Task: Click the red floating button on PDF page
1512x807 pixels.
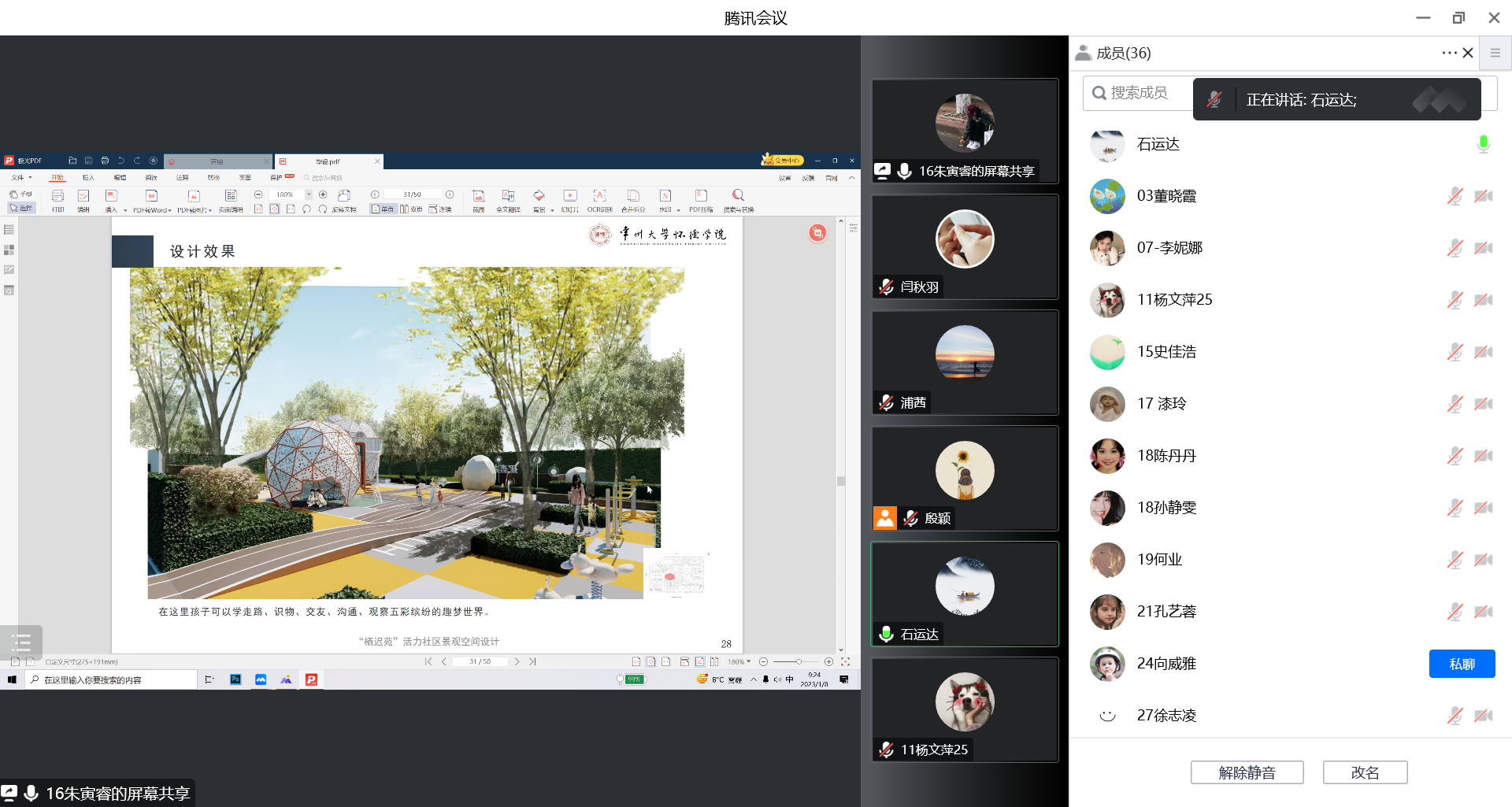Action: point(817,233)
